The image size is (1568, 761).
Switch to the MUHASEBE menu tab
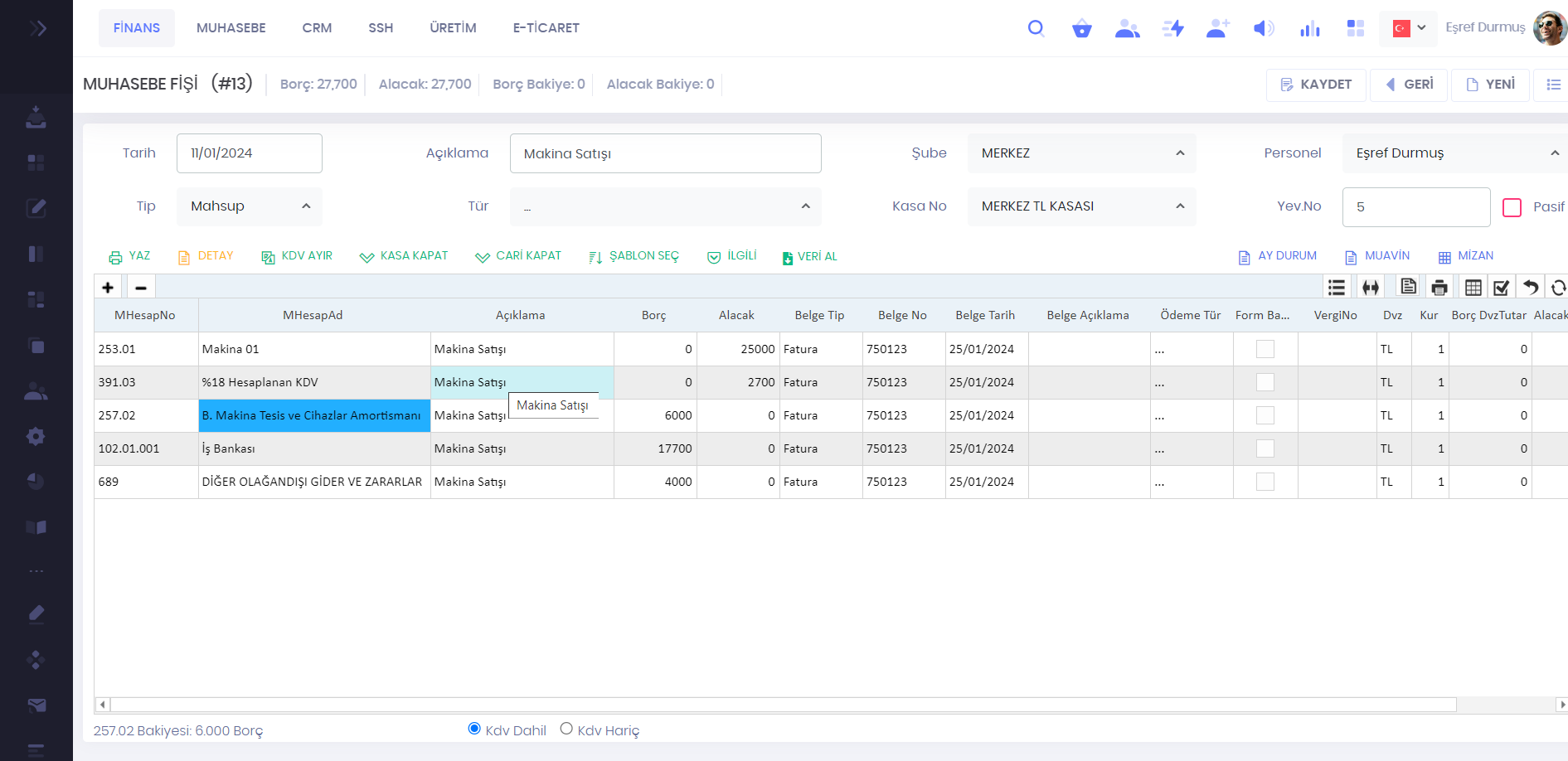(231, 28)
